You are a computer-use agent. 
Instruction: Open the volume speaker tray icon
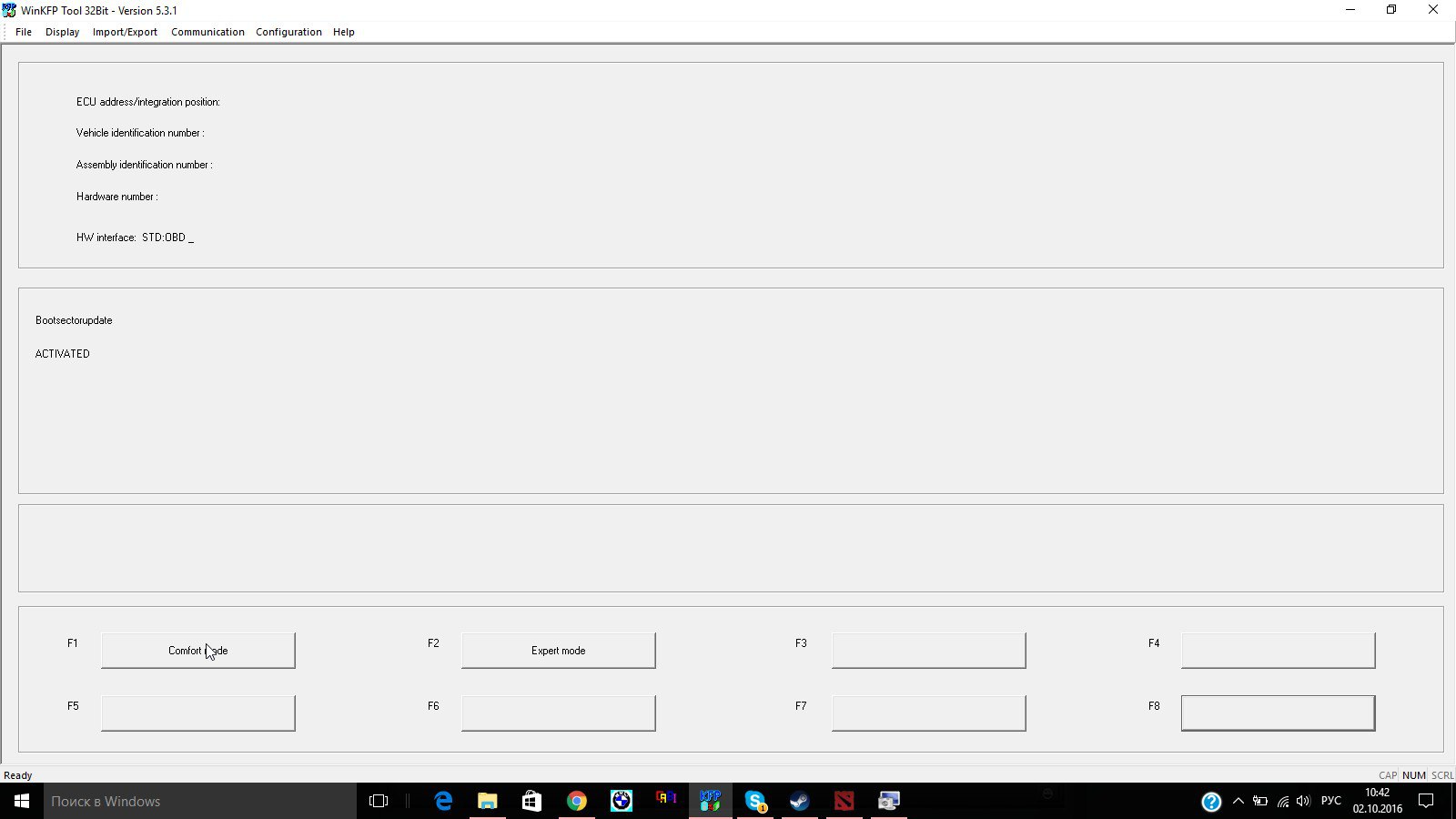click(1303, 801)
